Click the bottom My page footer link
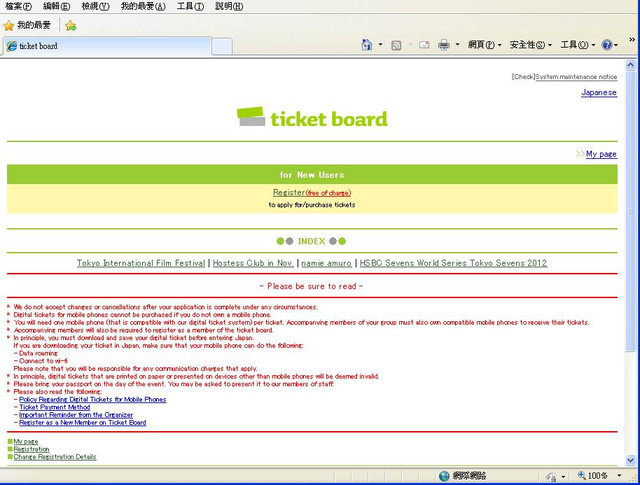The image size is (640, 485). click(x=26, y=442)
